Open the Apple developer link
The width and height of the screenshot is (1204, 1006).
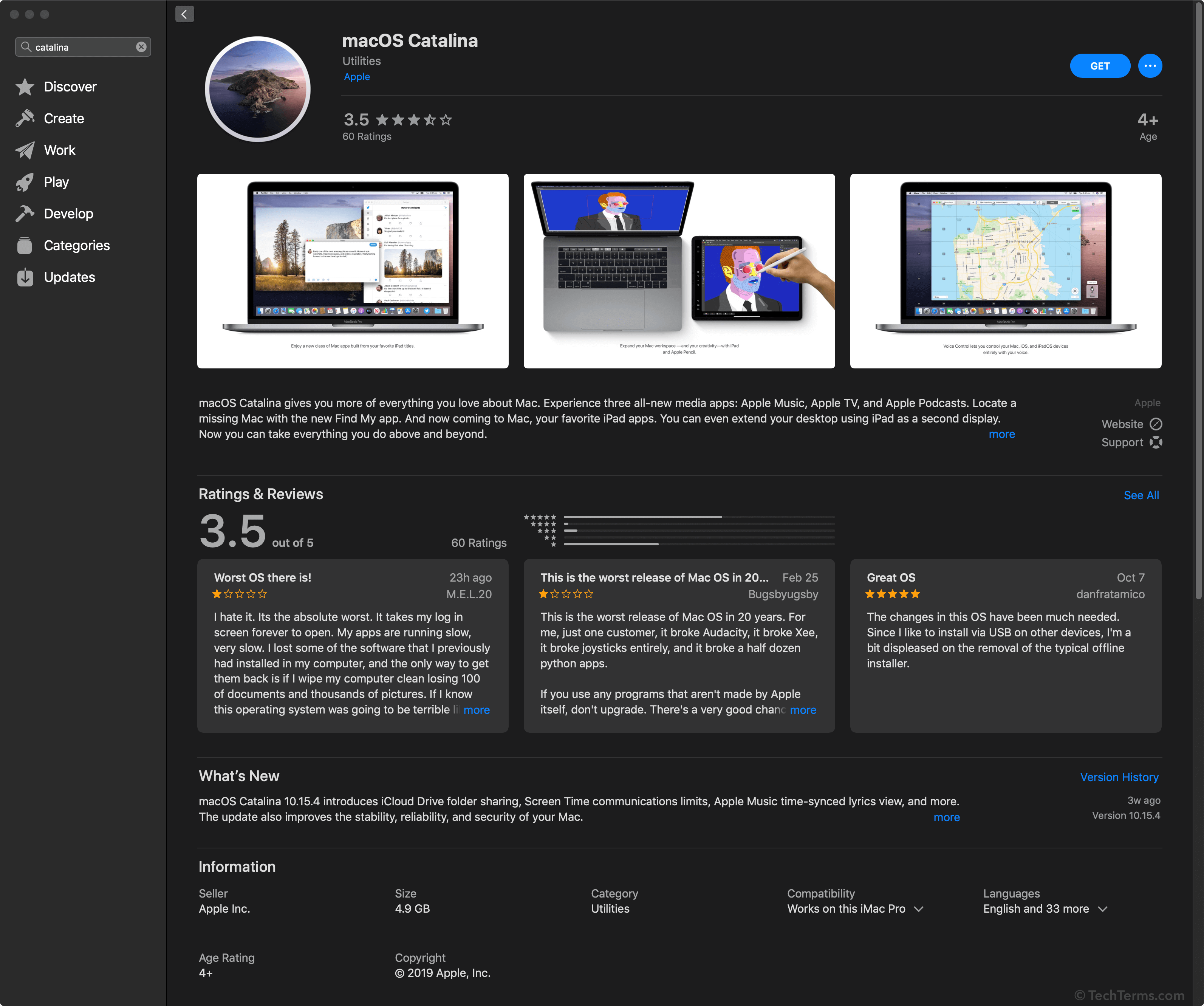pyautogui.click(x=357, y=77)
